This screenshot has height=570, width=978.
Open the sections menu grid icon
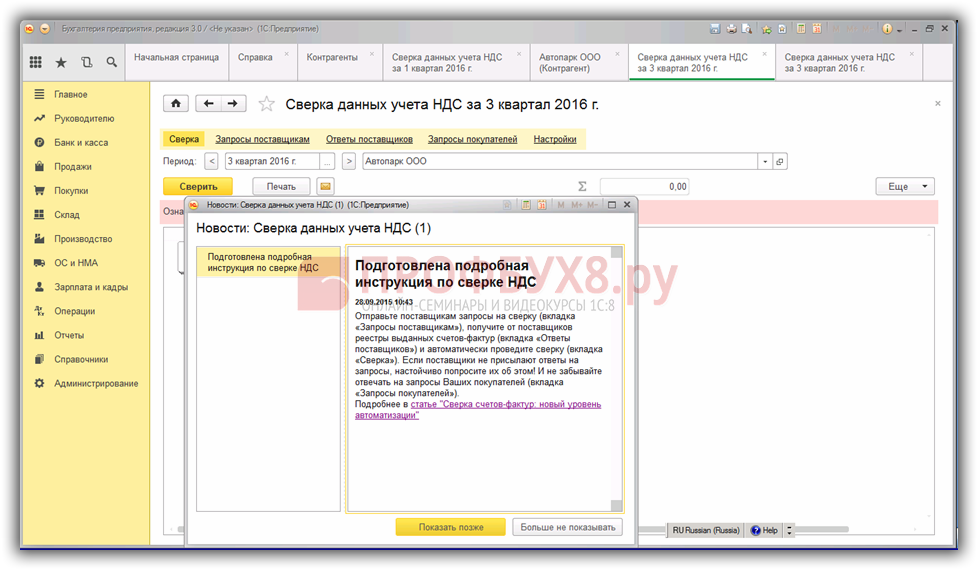click(x=35, y=62)
